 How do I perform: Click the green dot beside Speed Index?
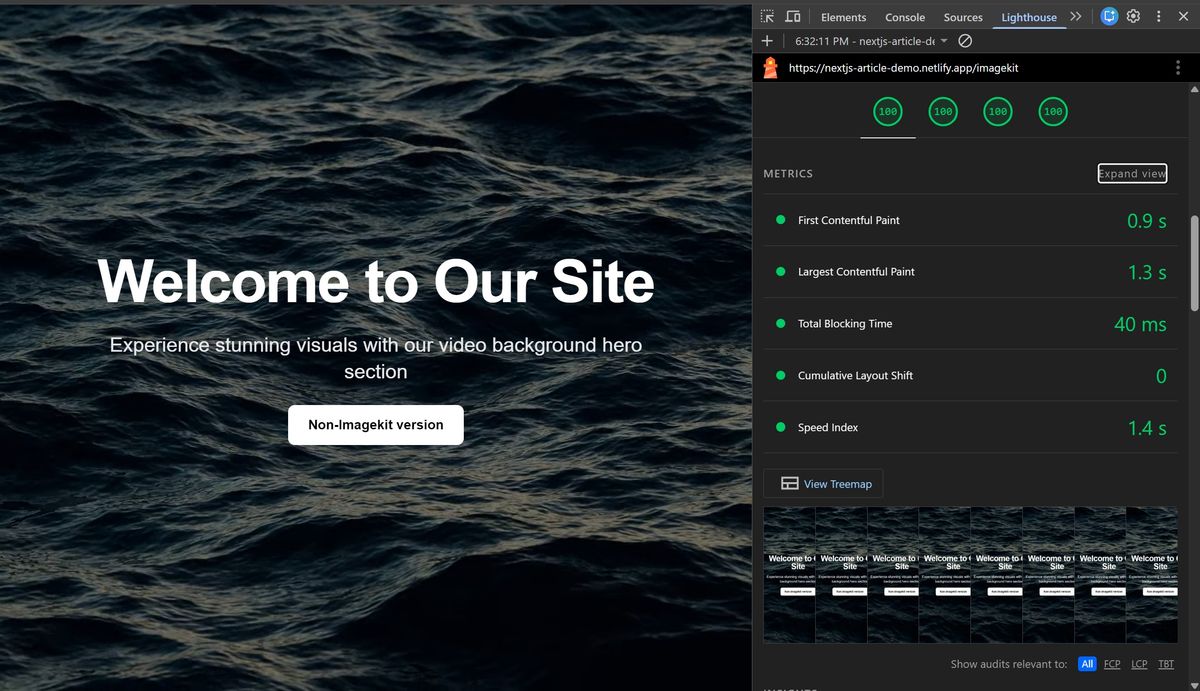780,427
